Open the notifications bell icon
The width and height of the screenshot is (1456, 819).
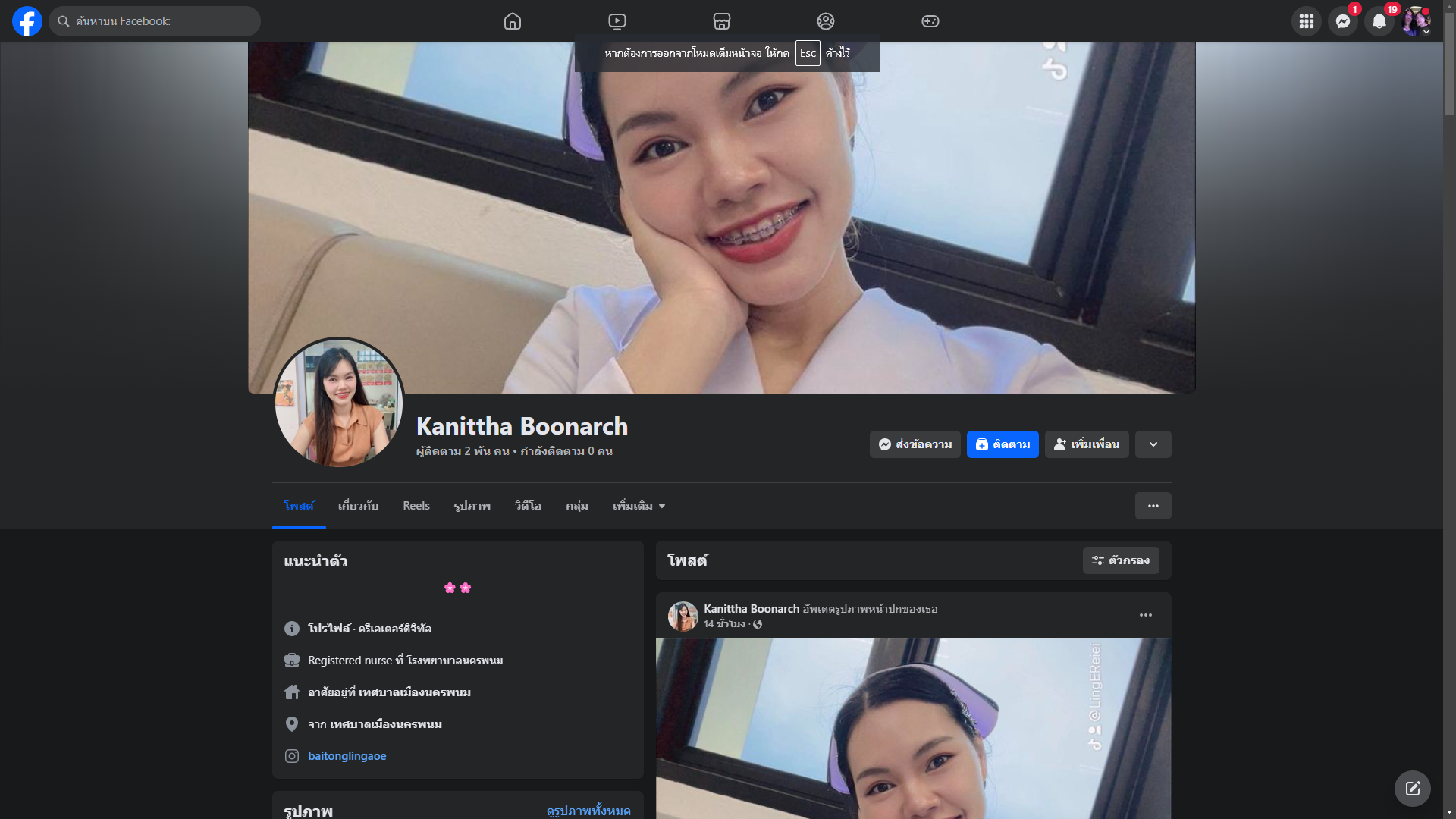coord(1379,21)
